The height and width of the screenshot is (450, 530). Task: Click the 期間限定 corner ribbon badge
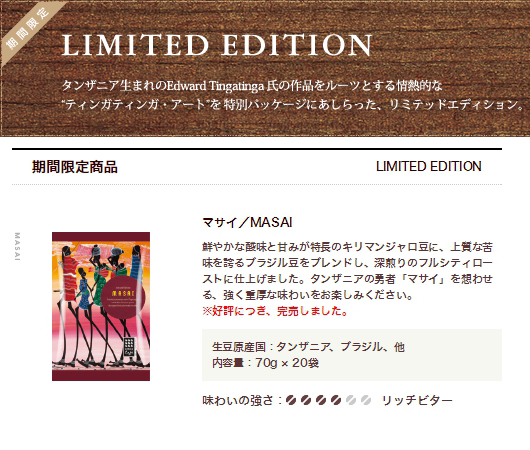point(27,29)
